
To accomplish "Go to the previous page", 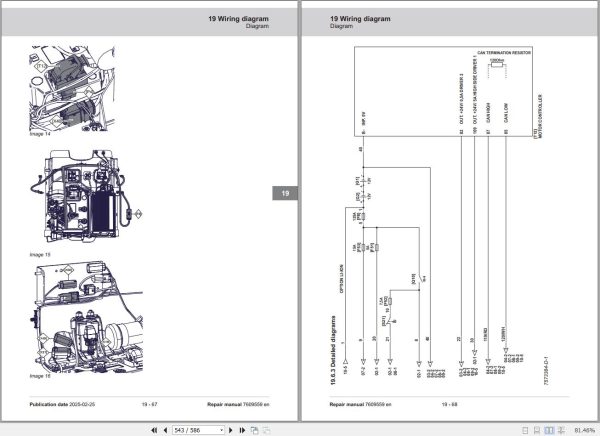I will pos(165,430).
